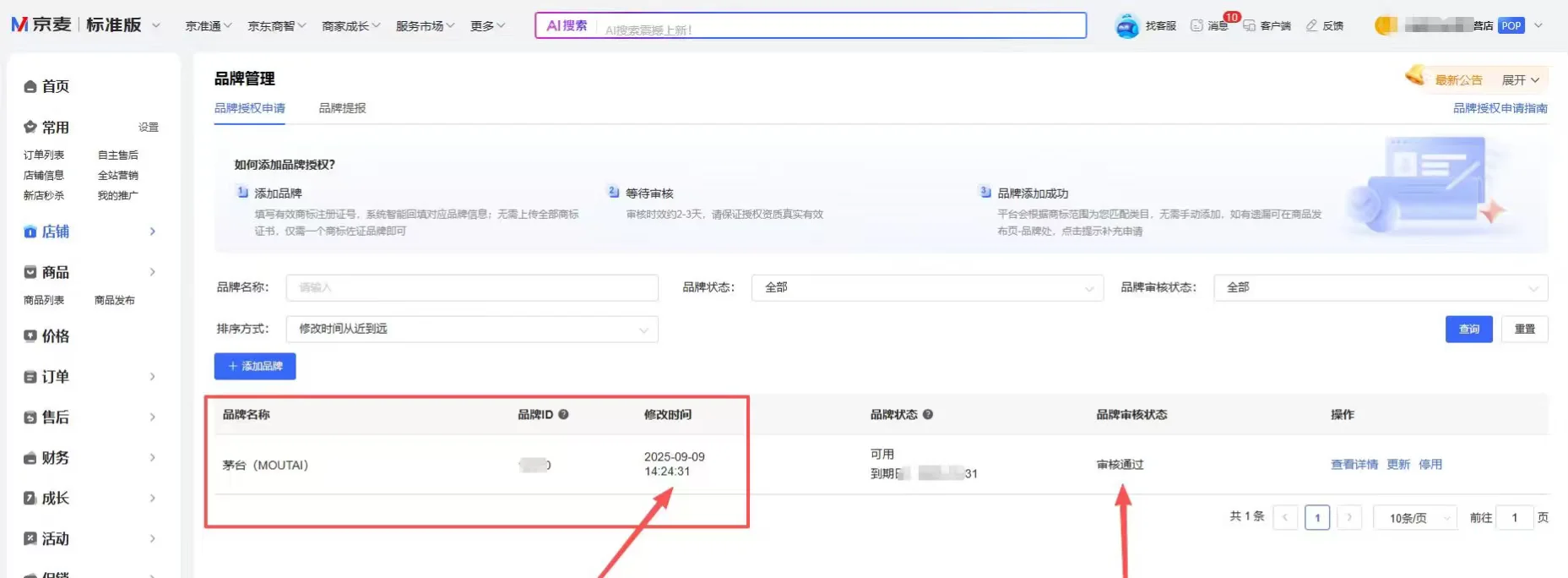The image size is (1568, 578).
Task: Click the 商品 sidebar icon
Action: click(30, 272)
